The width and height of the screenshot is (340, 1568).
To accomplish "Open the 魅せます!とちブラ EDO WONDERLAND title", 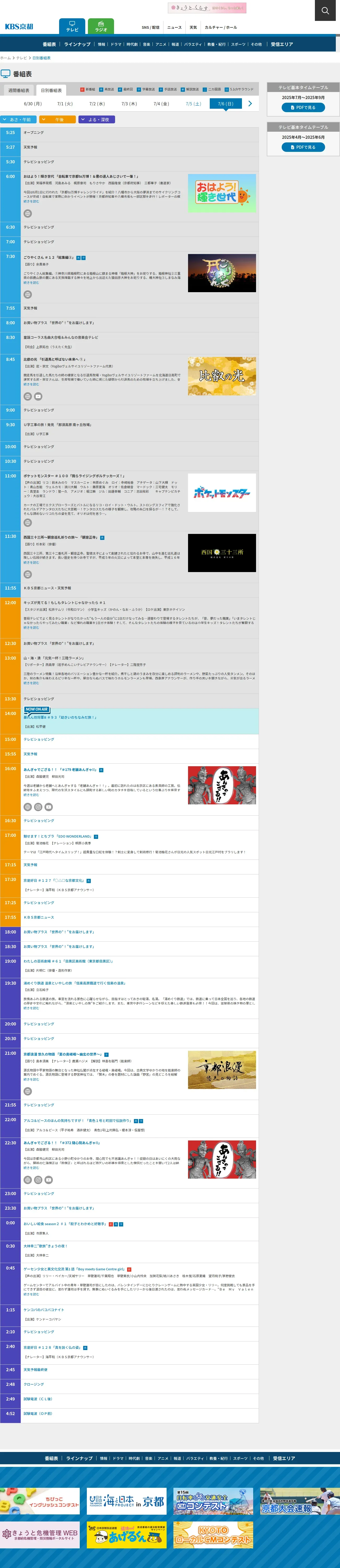I will click(57, 836).
